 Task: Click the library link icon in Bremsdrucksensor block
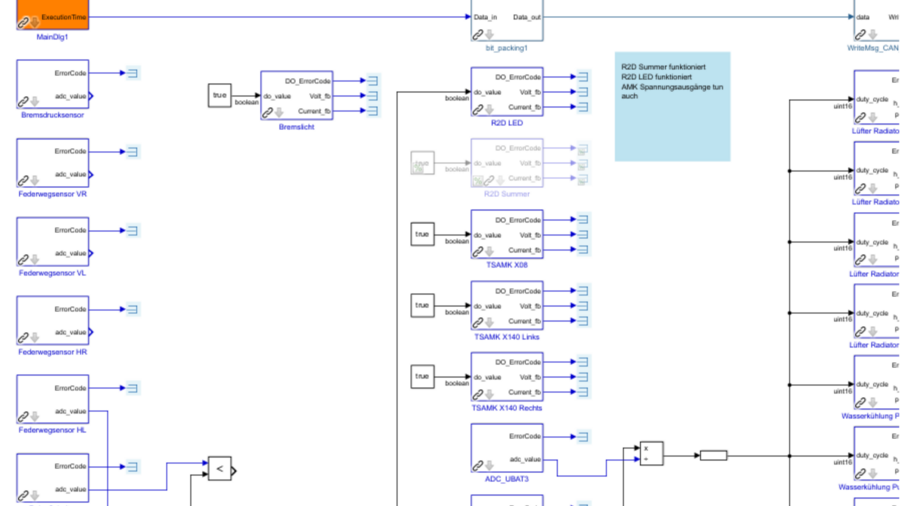click(x=23, y=102)
